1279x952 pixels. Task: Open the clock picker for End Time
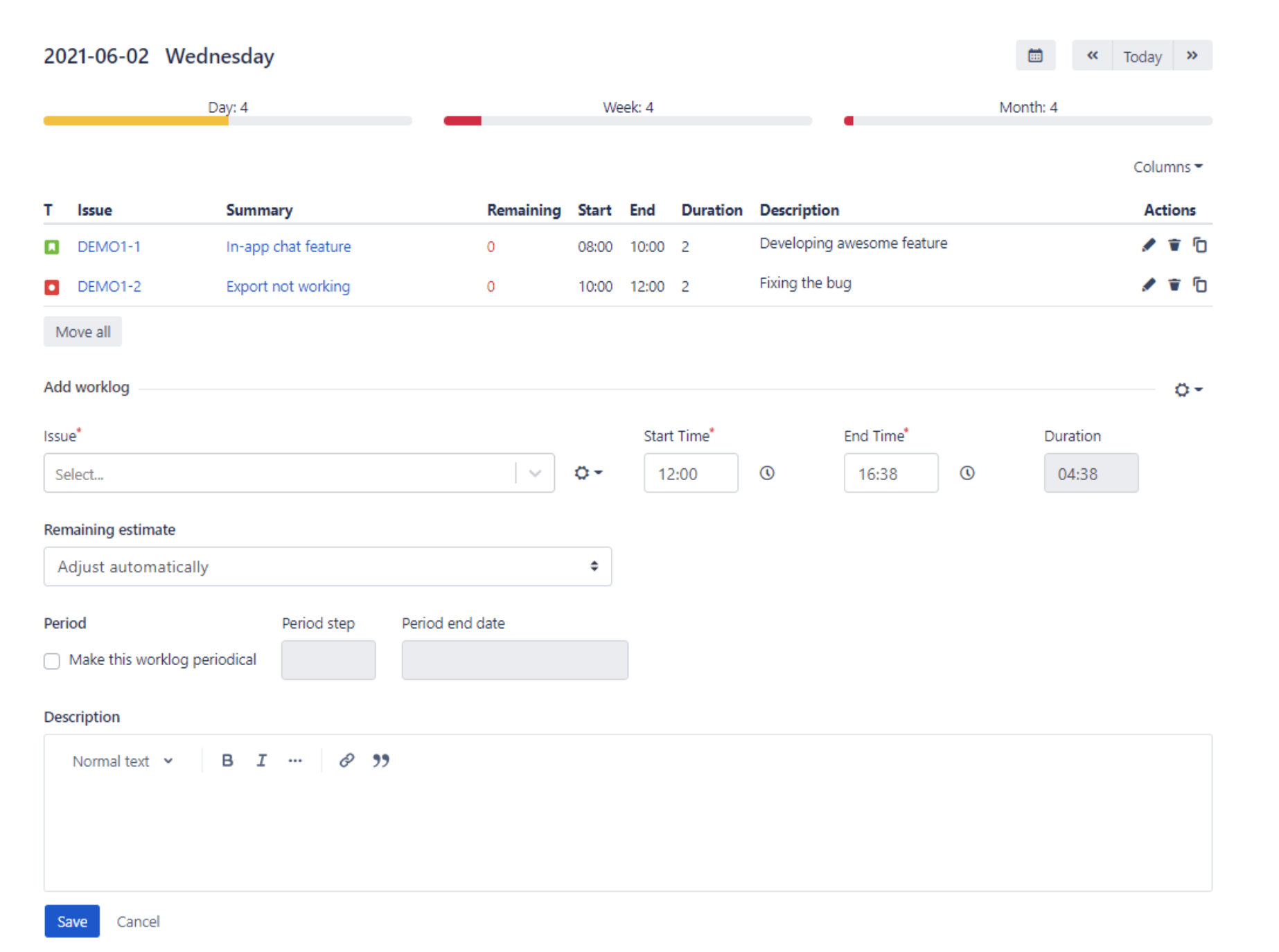[967, 473]
